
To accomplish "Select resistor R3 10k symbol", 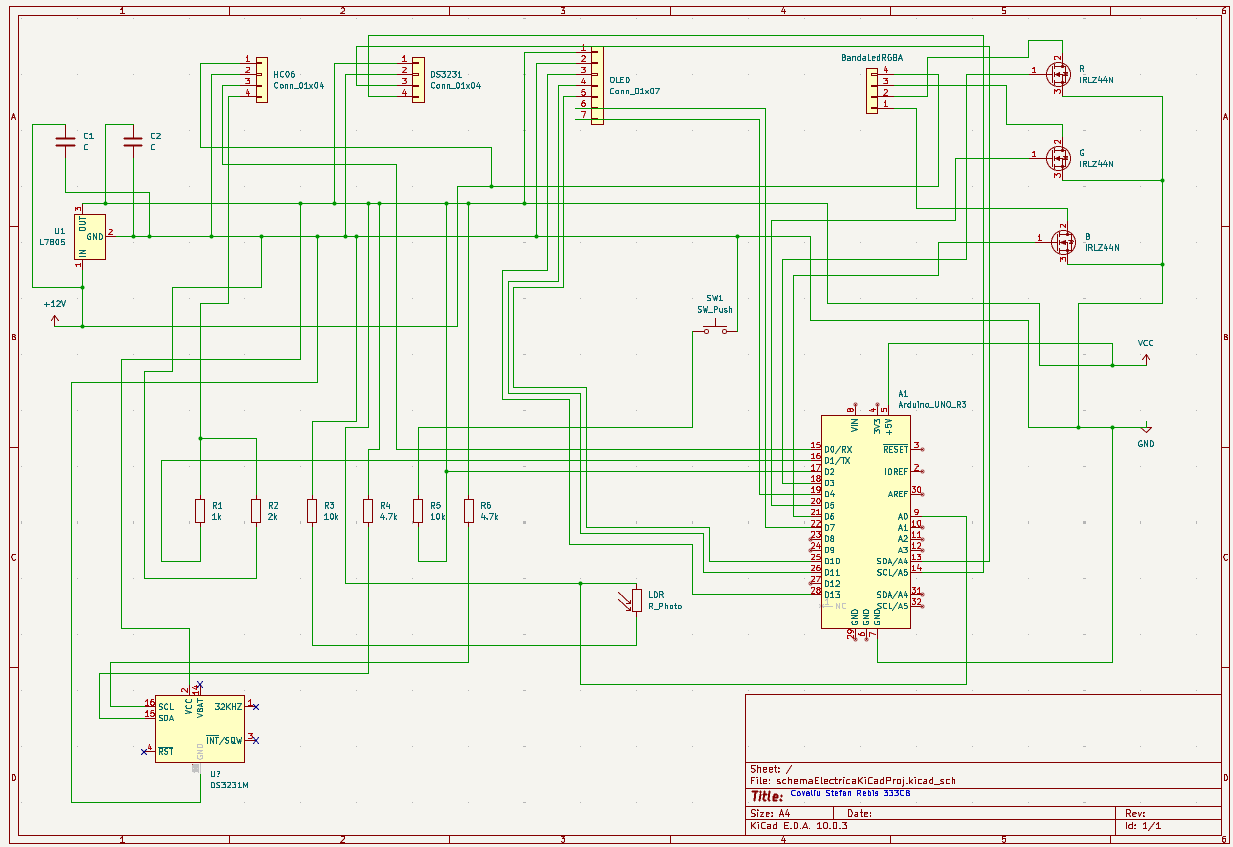I will (x=312, y=511).
